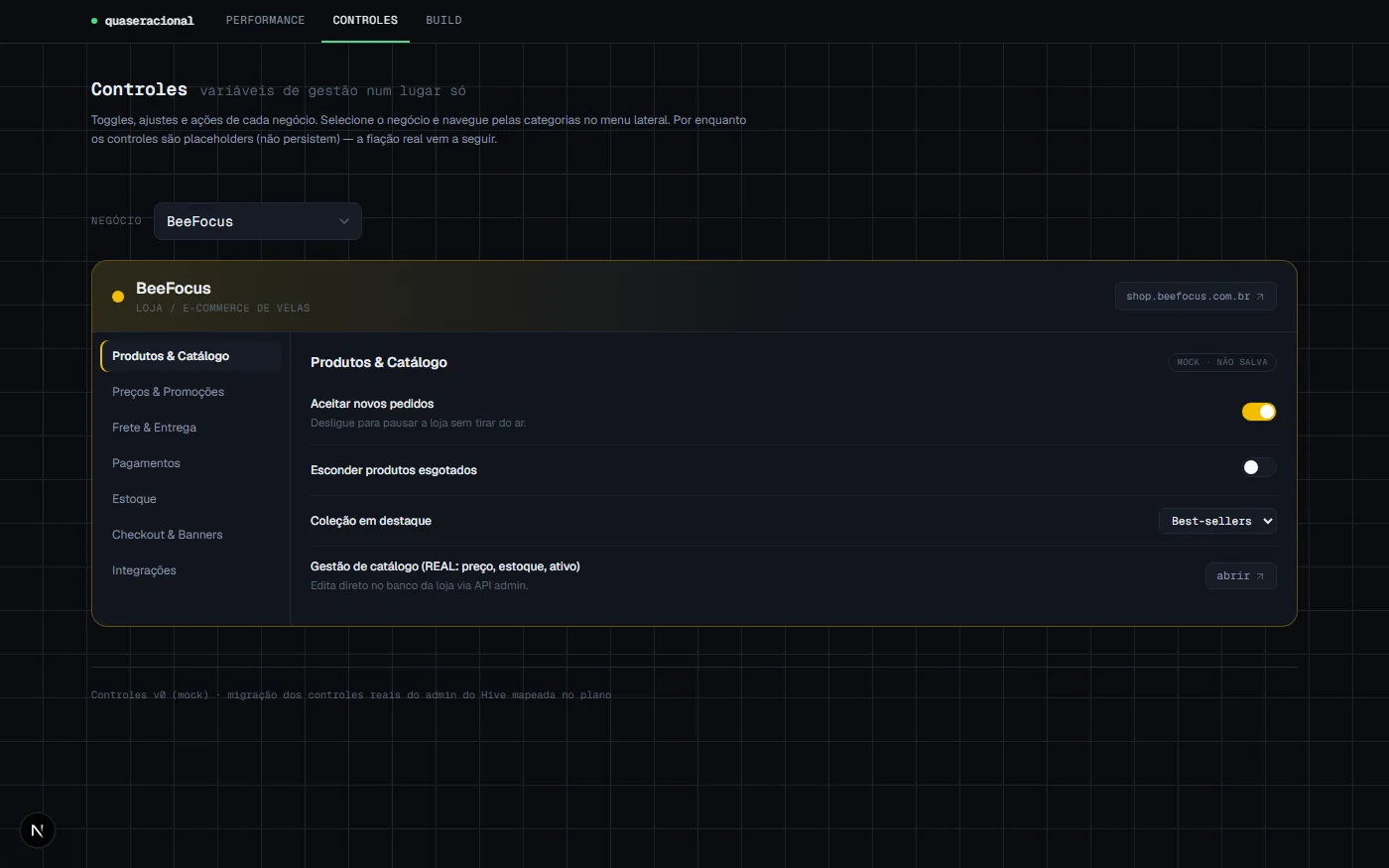
Task: Click the Controles v0 (mock) footer note
Action: (x=351, y=694)
